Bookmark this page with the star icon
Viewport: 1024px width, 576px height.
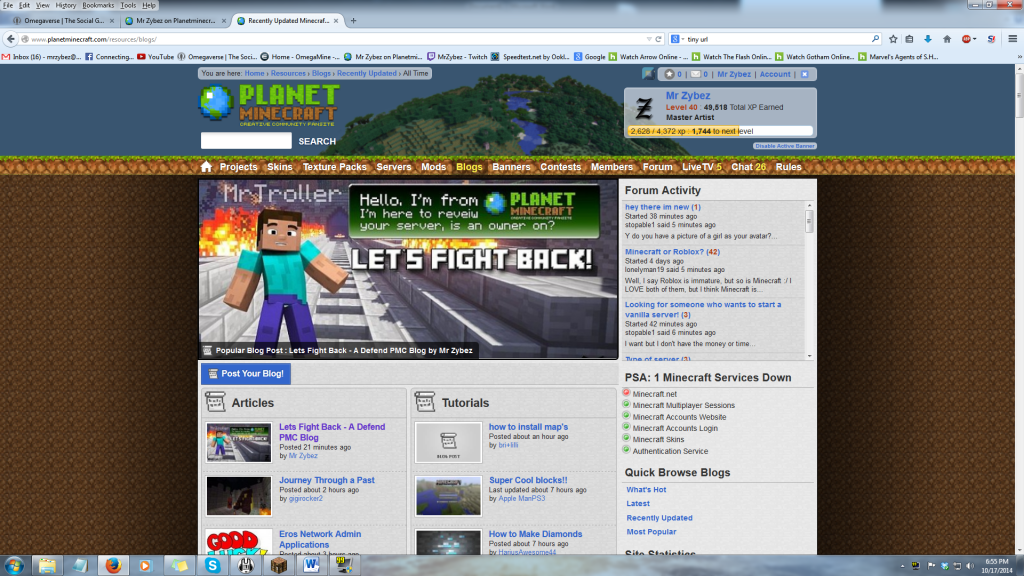893,39
